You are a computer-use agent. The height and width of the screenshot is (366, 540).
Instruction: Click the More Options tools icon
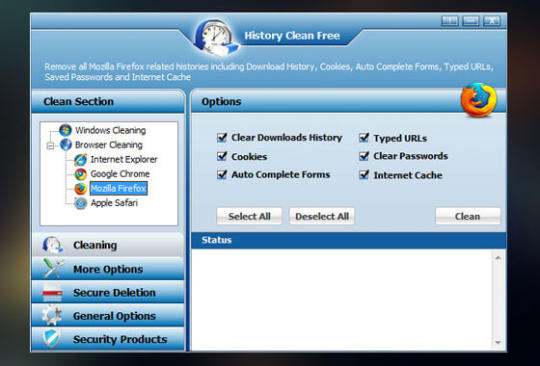(x=53, y=268)
